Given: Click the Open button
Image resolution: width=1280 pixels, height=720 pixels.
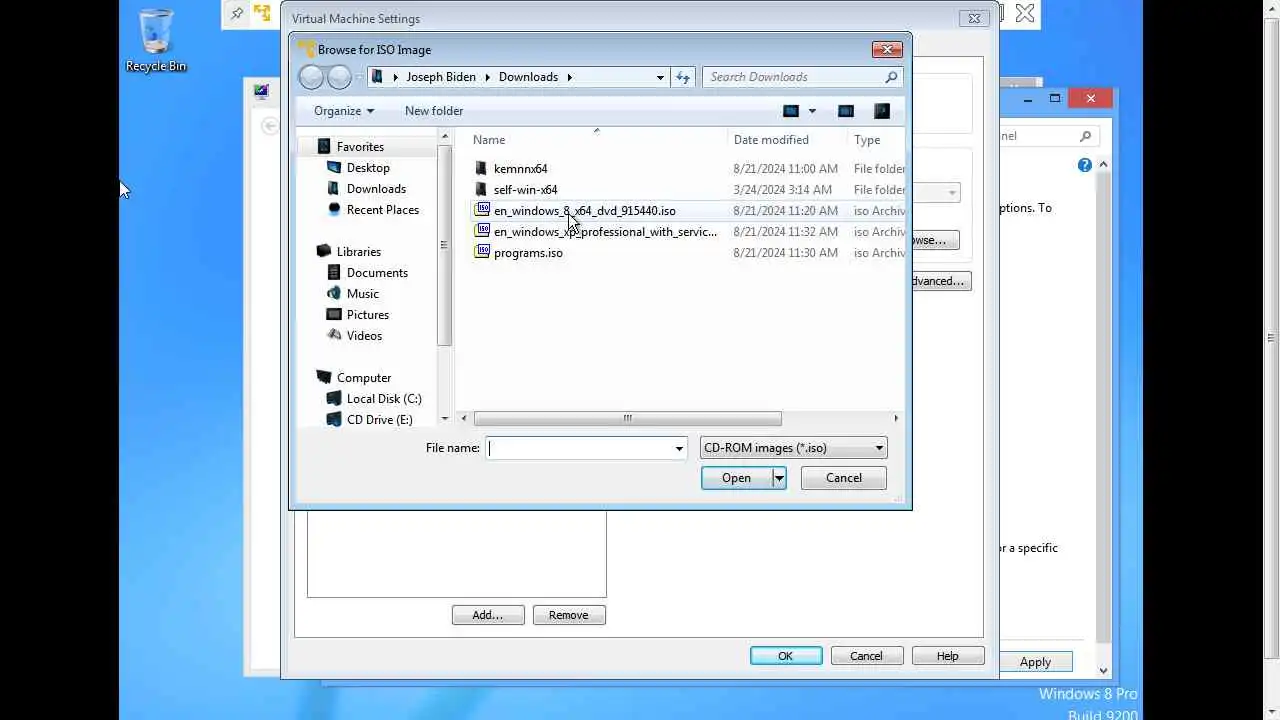Looking at the screenshot, I should (736, 478).
